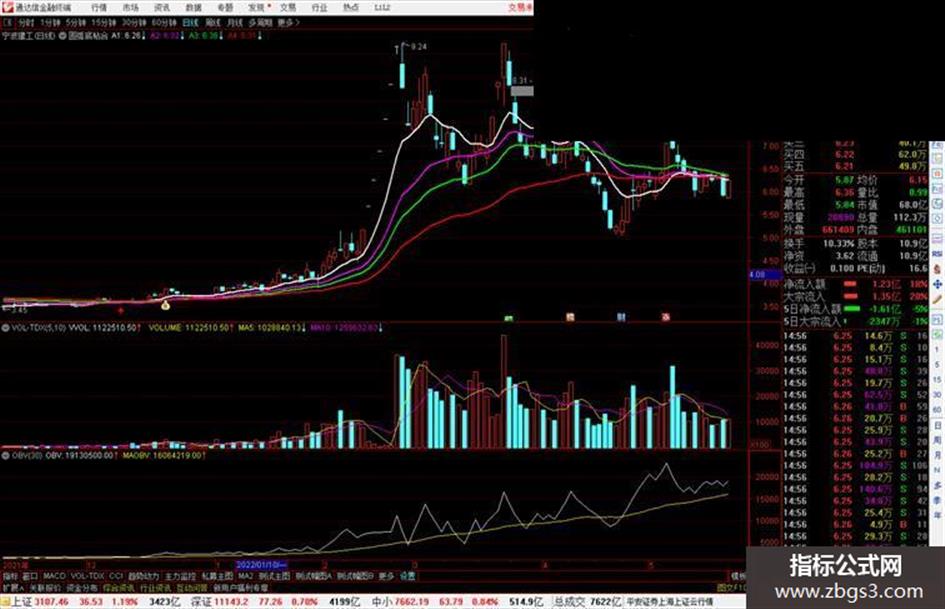This screenshot has height=609, width=945.
Task: Click the 指标 tab button
Action: (x=10, y=576)
